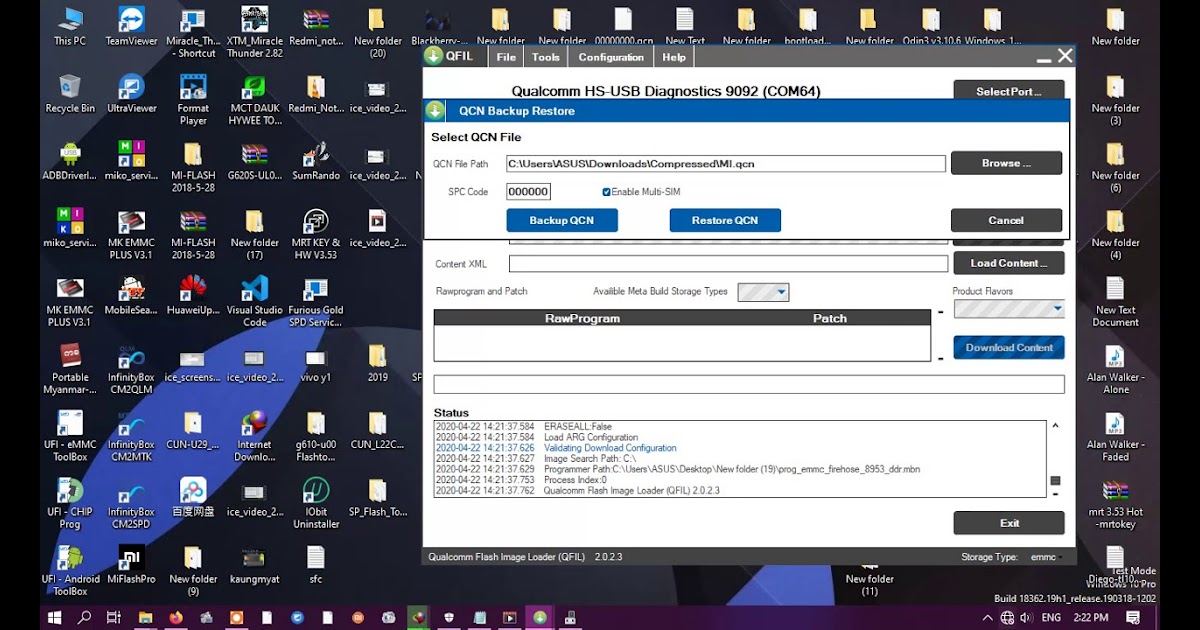Open Portable Myanmar desktop icon
Screen dimensions: 1200x630
click(x=70, y=369)
